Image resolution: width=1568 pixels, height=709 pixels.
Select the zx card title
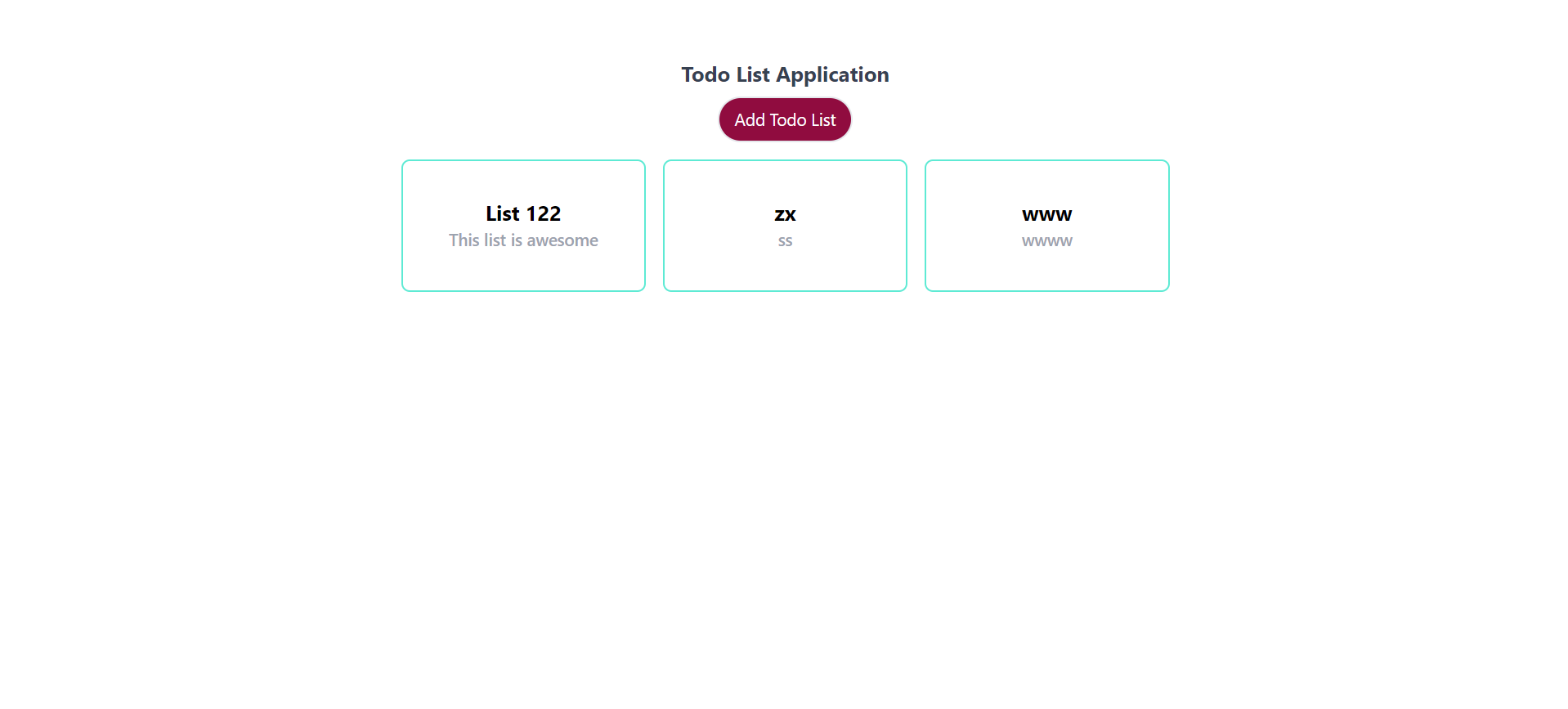tap(784, 214)
